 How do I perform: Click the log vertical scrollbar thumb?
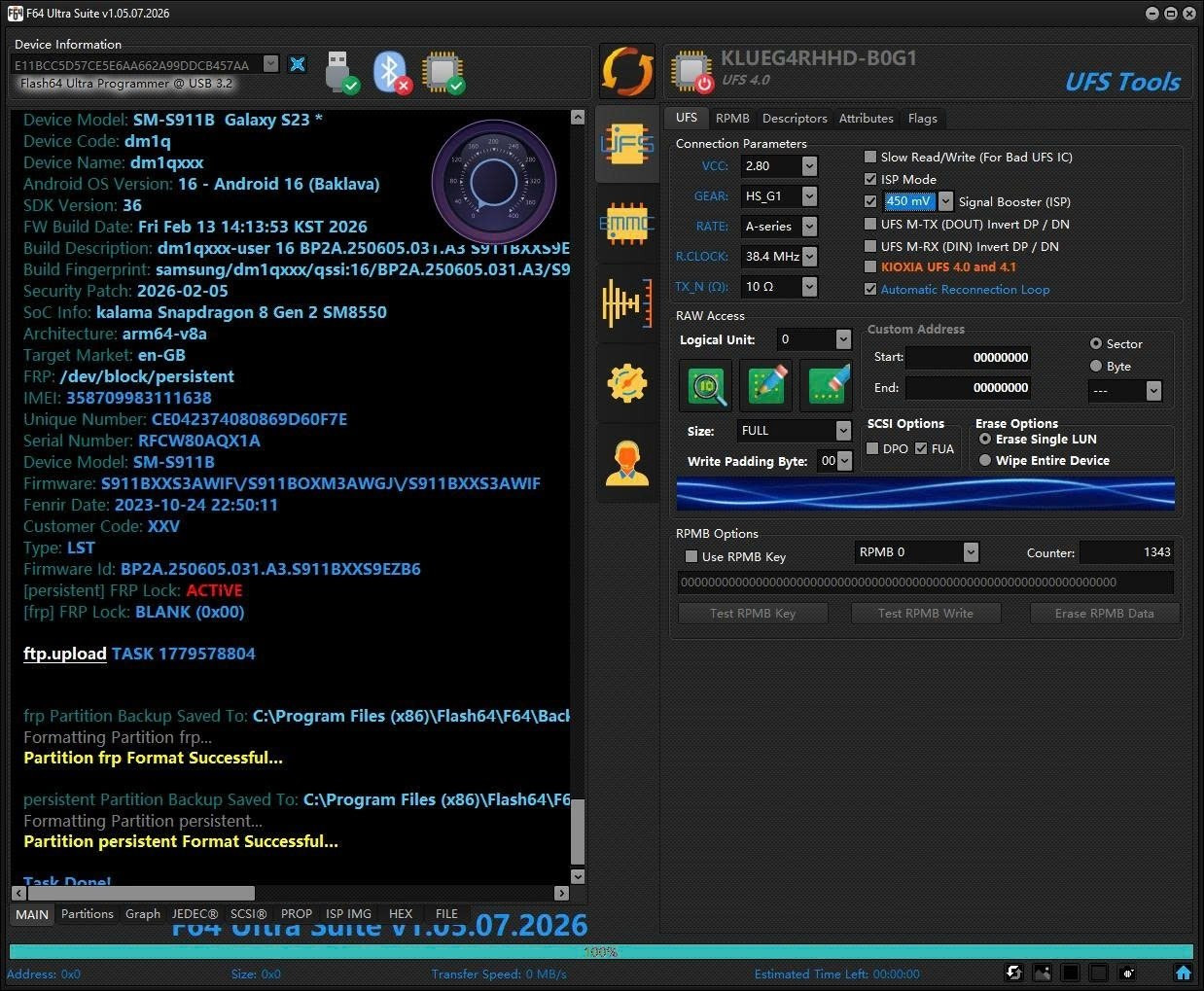[x=578, y=832]
